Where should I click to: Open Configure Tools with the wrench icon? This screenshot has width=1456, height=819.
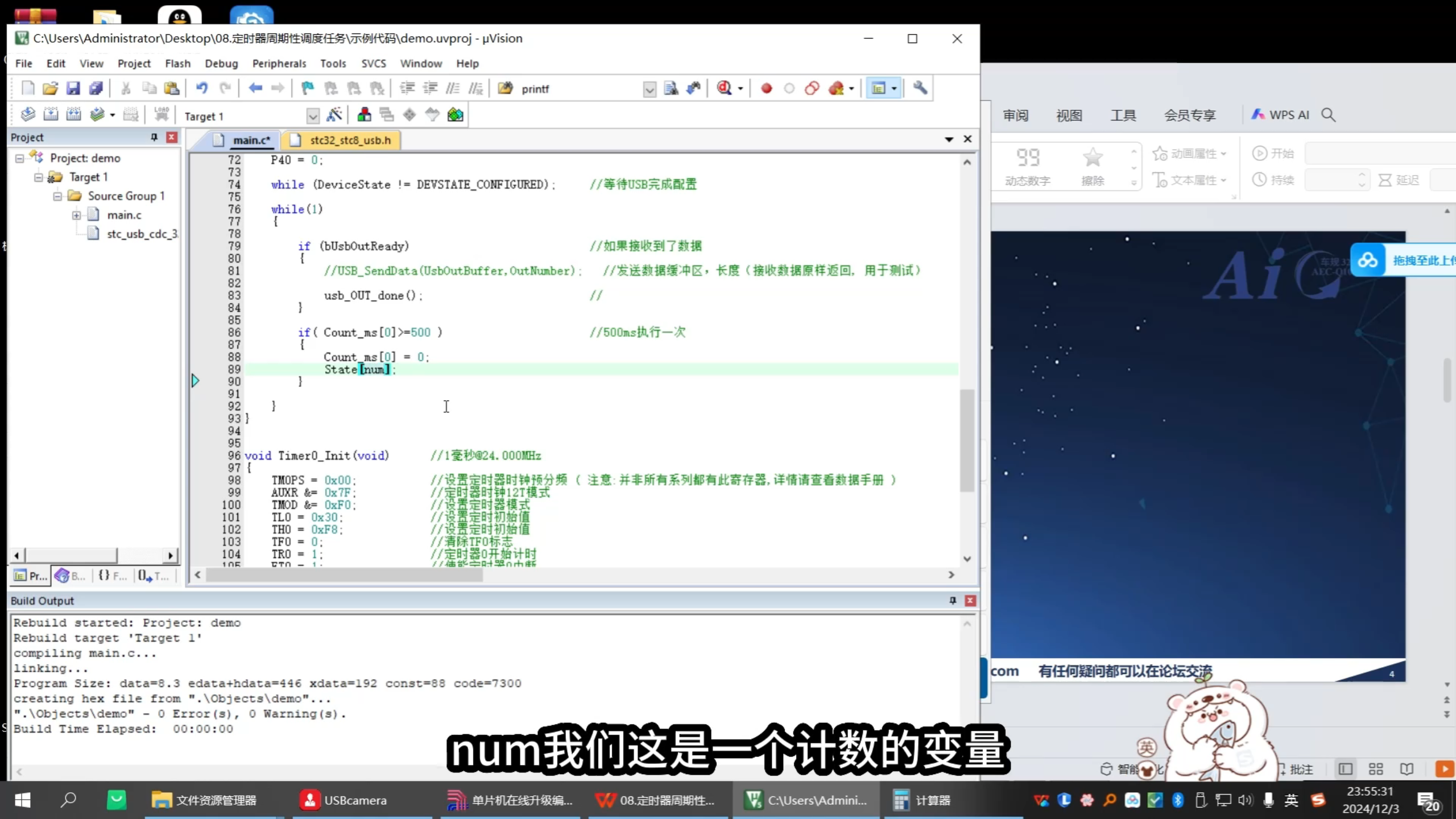click(x=921, y=89)
